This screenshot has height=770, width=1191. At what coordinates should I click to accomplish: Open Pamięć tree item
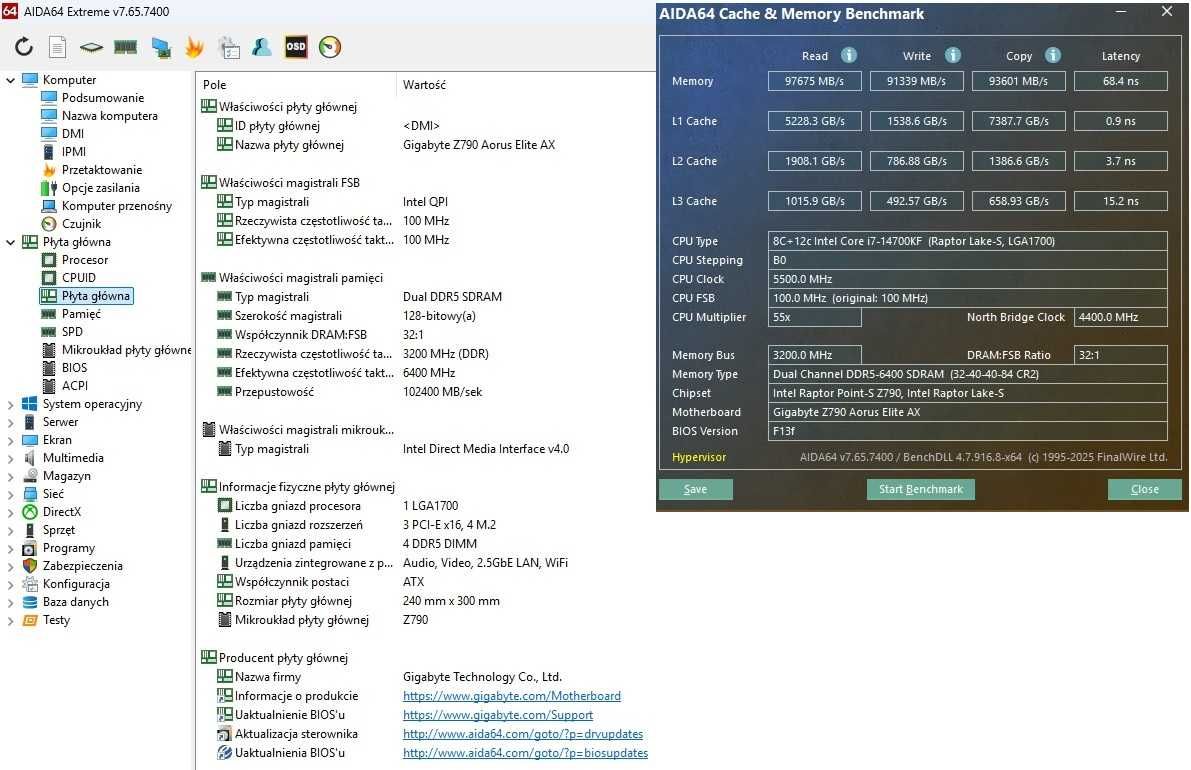tap(81, 314)
